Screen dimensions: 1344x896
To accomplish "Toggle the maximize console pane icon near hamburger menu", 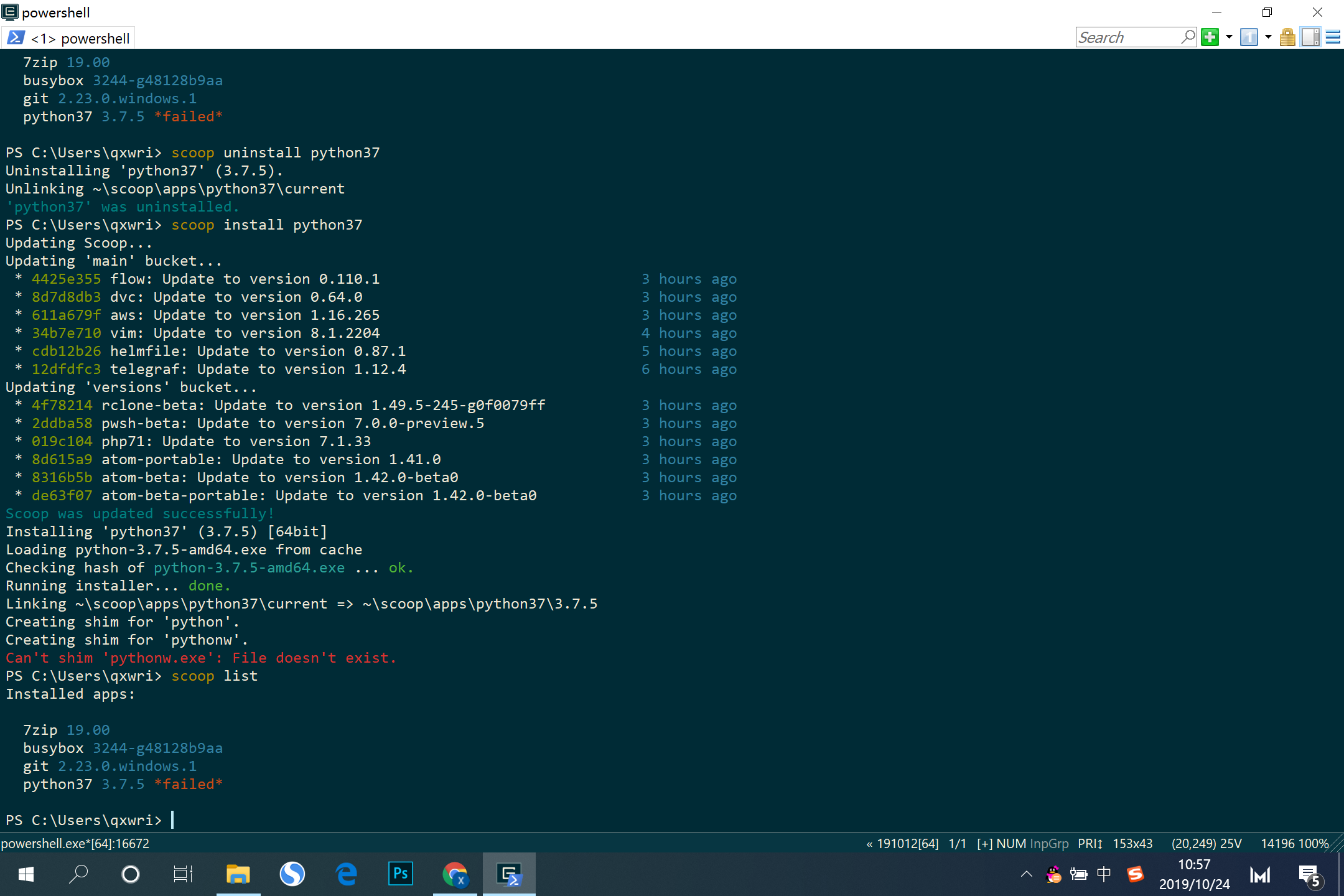I will point(1311,37).
